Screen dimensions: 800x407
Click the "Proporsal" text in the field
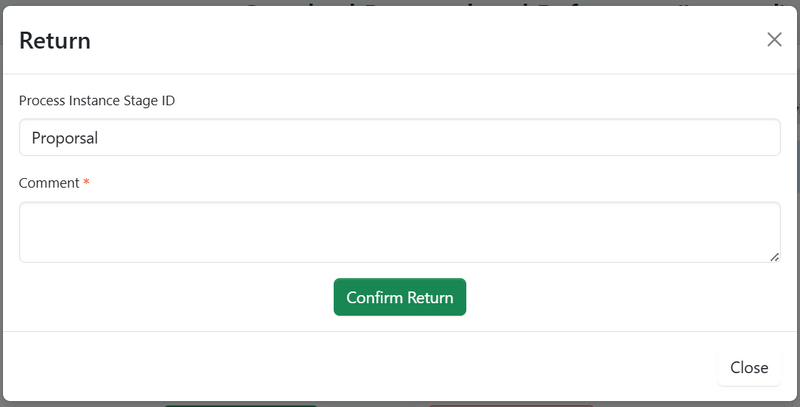tap(65, 138)
